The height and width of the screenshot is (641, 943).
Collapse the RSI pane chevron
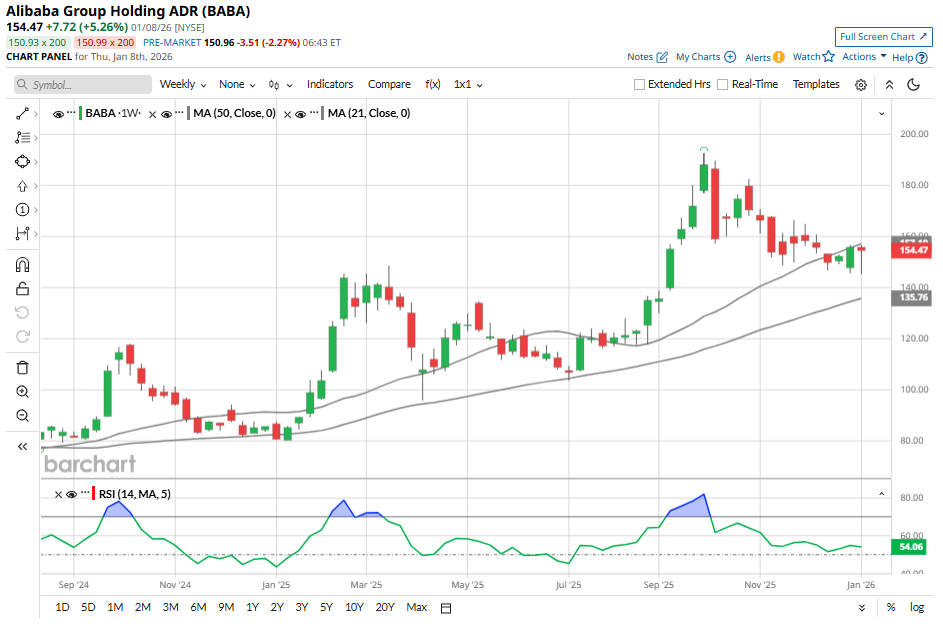coord(882,494)
